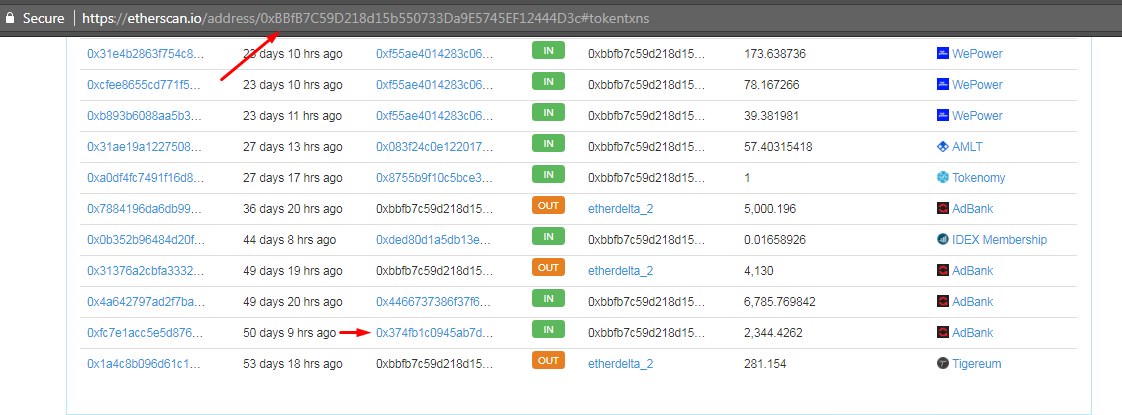The height and width of the screenshot is (415, 1122).
Task: Open sender address 0xded80d1a5db13e...
Action: pyautogui.click(x=434, y=240)
